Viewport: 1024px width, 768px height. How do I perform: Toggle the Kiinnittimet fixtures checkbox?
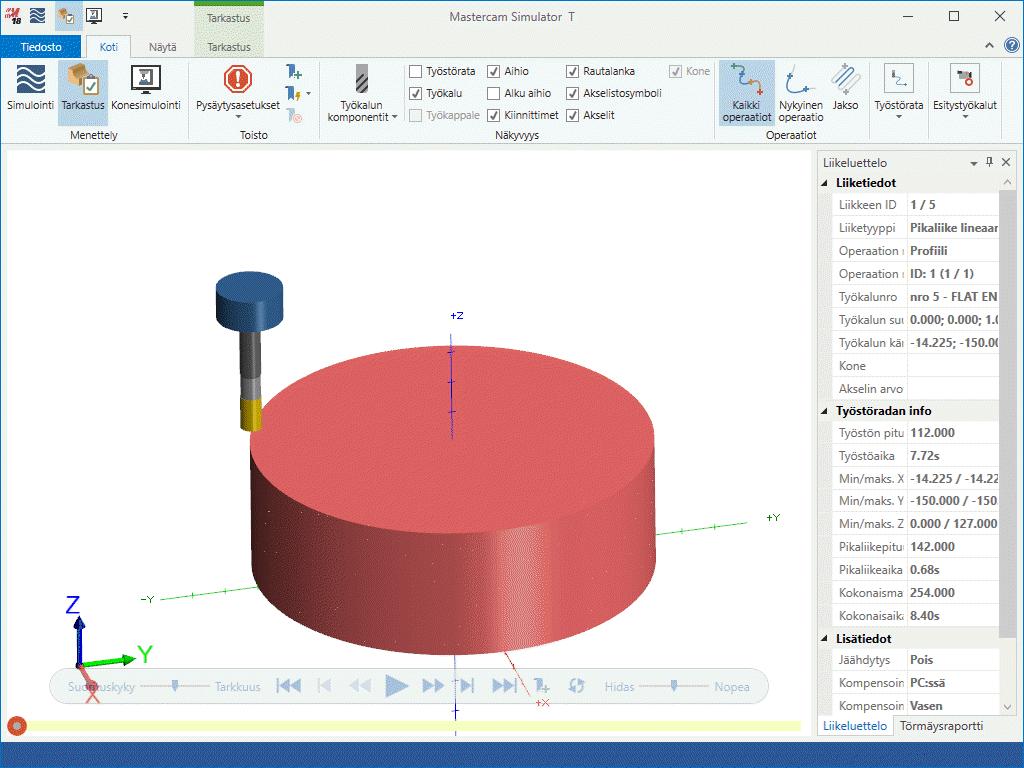[x=494, y=116]
